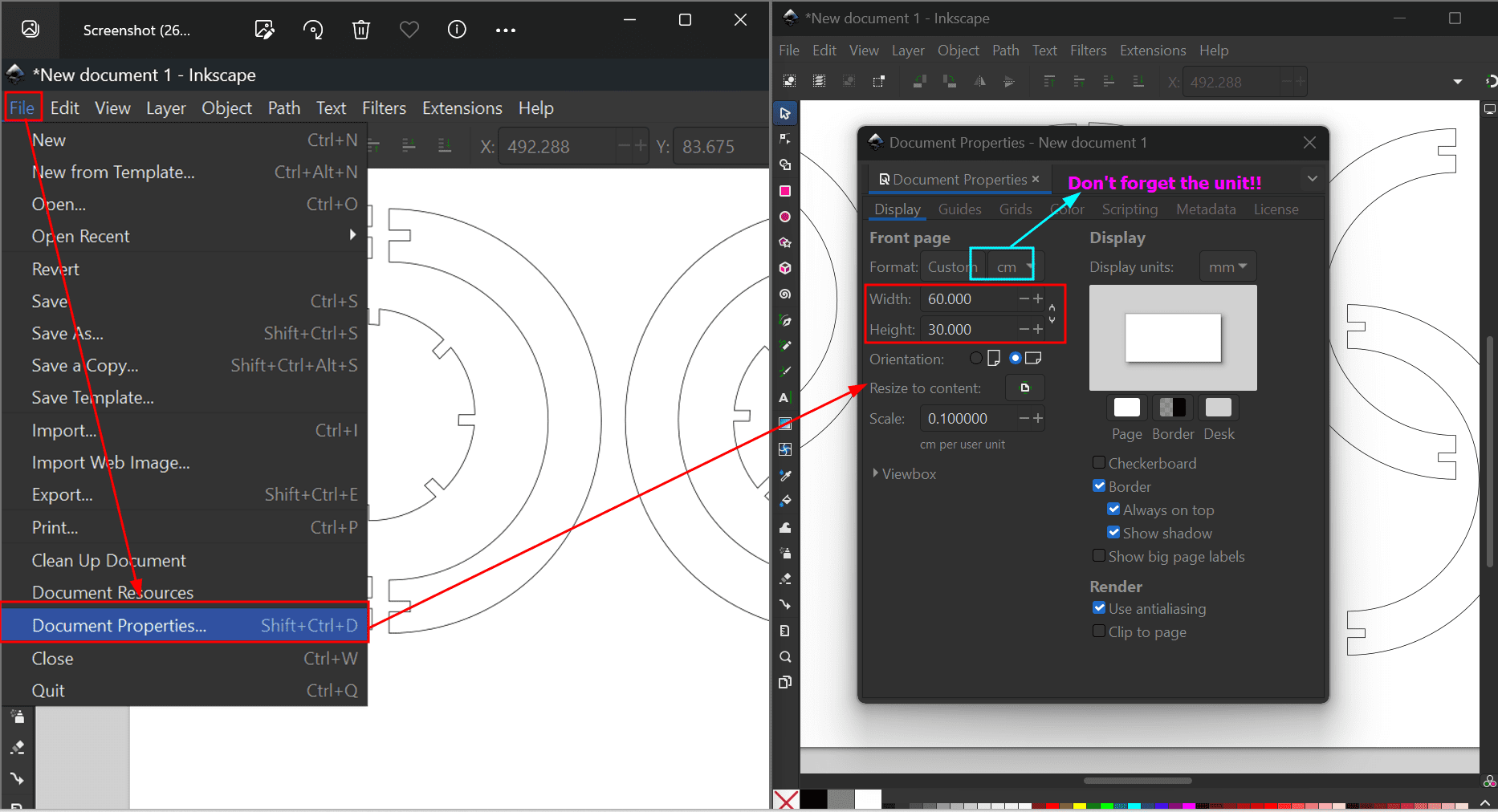The height and width of the screenshot is (812, 1498).
Task: Select the Dropper color picker tool
Action: [785, 475]
